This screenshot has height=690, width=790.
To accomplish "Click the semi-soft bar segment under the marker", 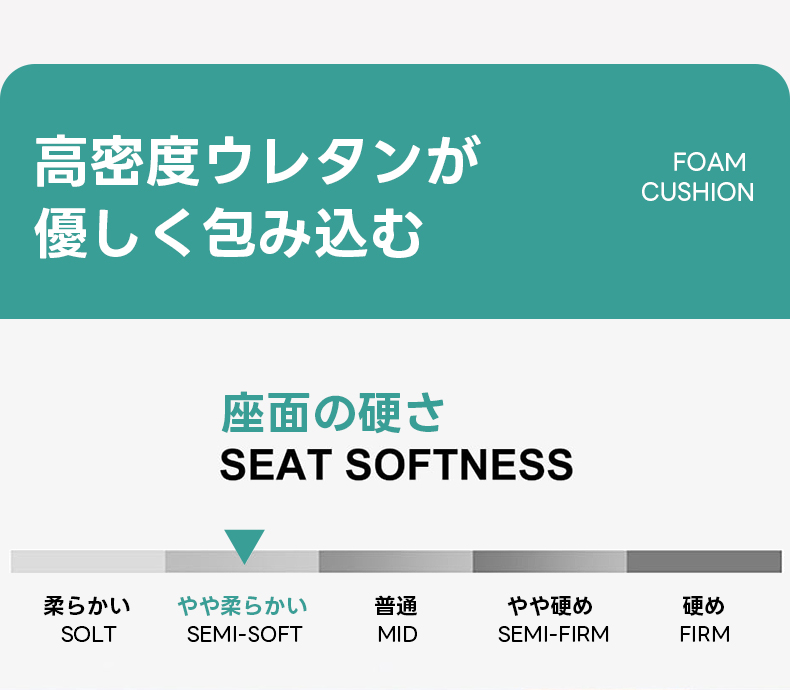I will pos(242,562).
